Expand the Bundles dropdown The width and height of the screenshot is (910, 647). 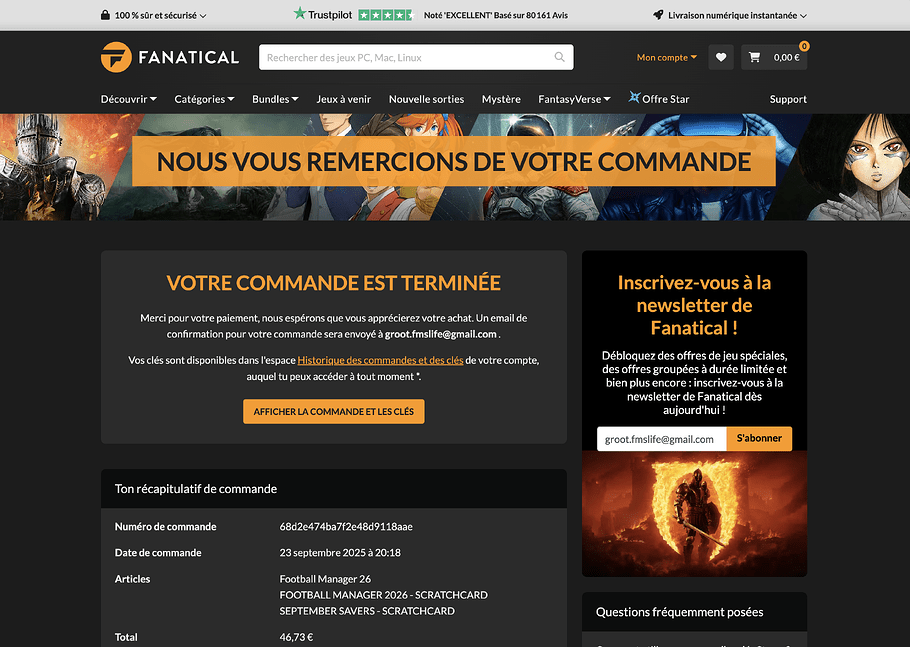[x=275, y=99]
